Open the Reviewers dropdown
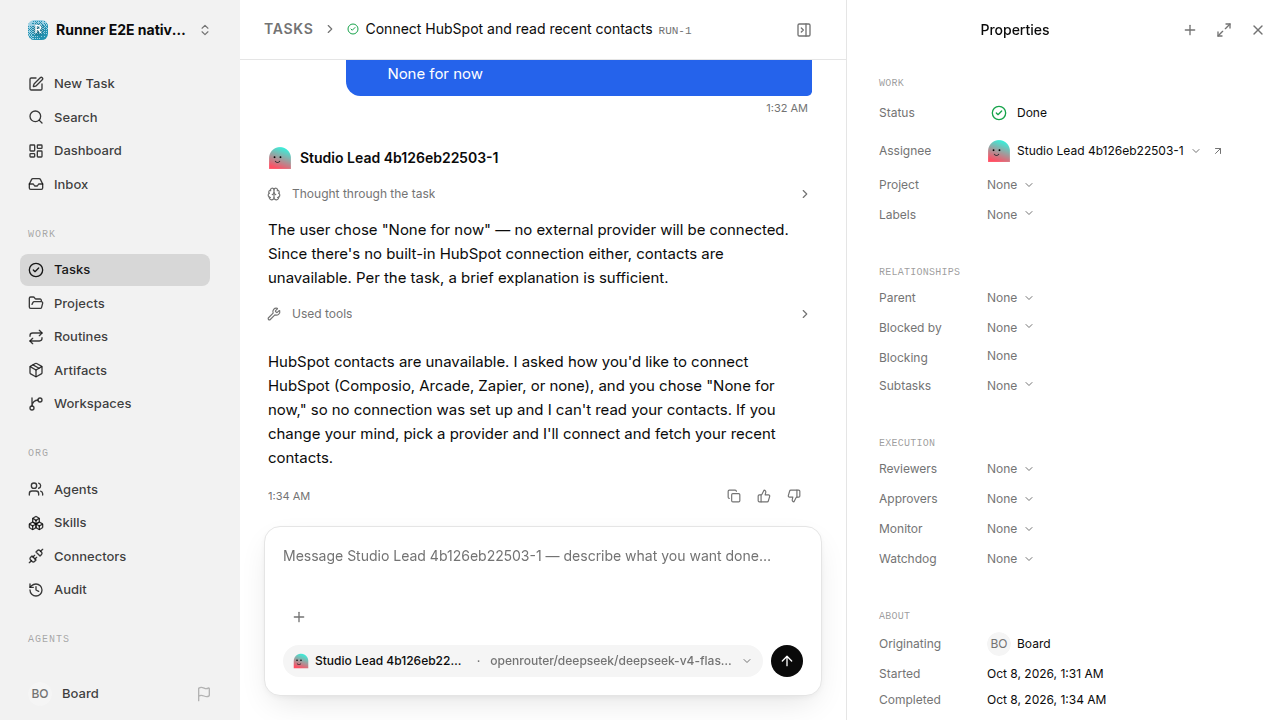This screenshot has height=720, width=1280. click(1010, 469)
